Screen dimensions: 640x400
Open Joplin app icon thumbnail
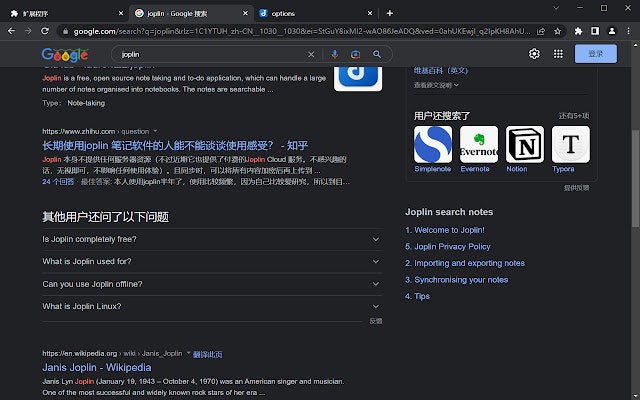[358, 78]
